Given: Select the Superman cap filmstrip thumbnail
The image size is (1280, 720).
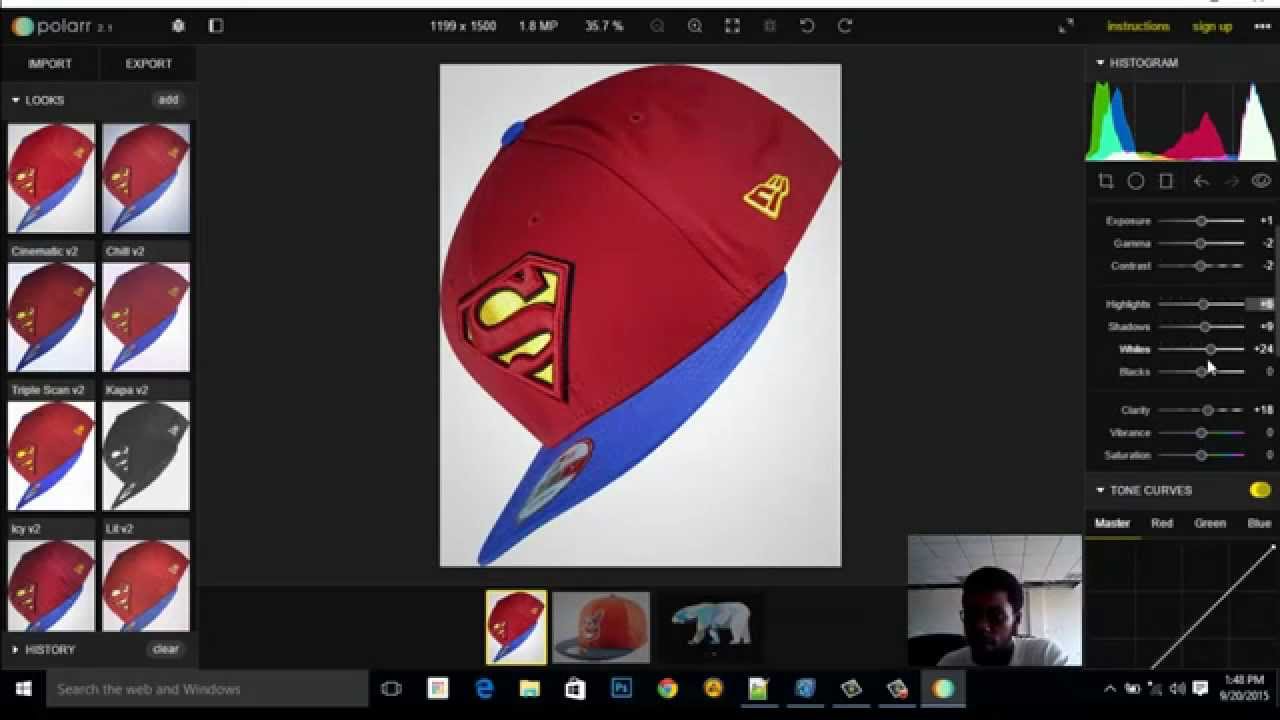Looking at the screenshot, I should tap(516, 627).
